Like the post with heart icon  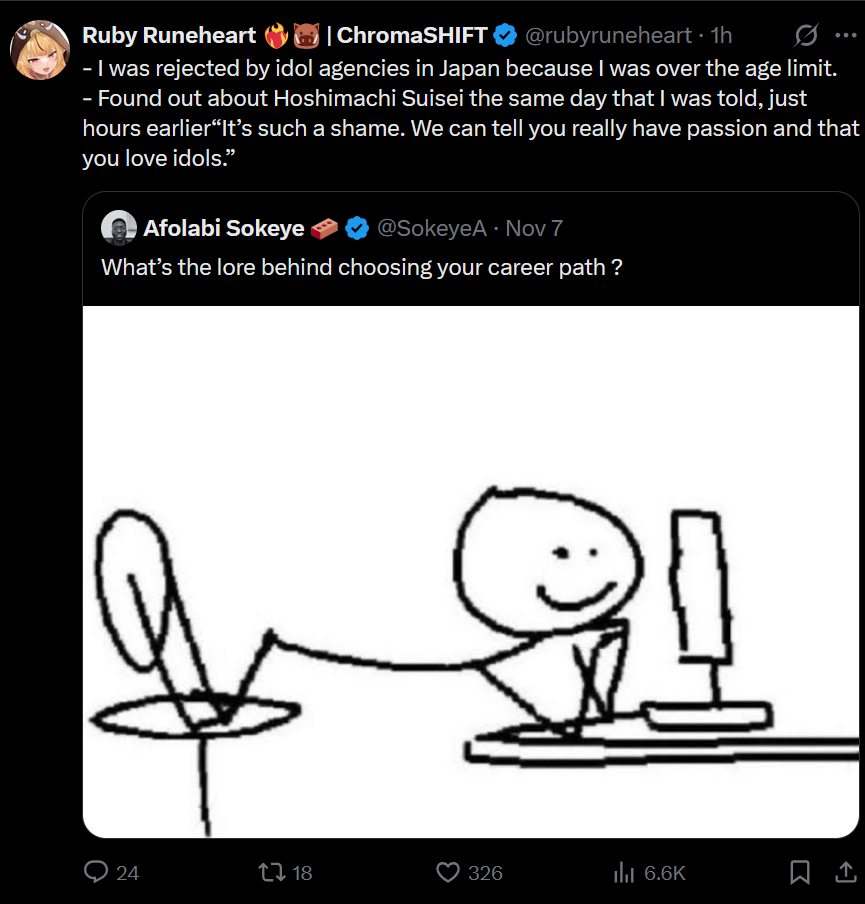coord(448,872)
